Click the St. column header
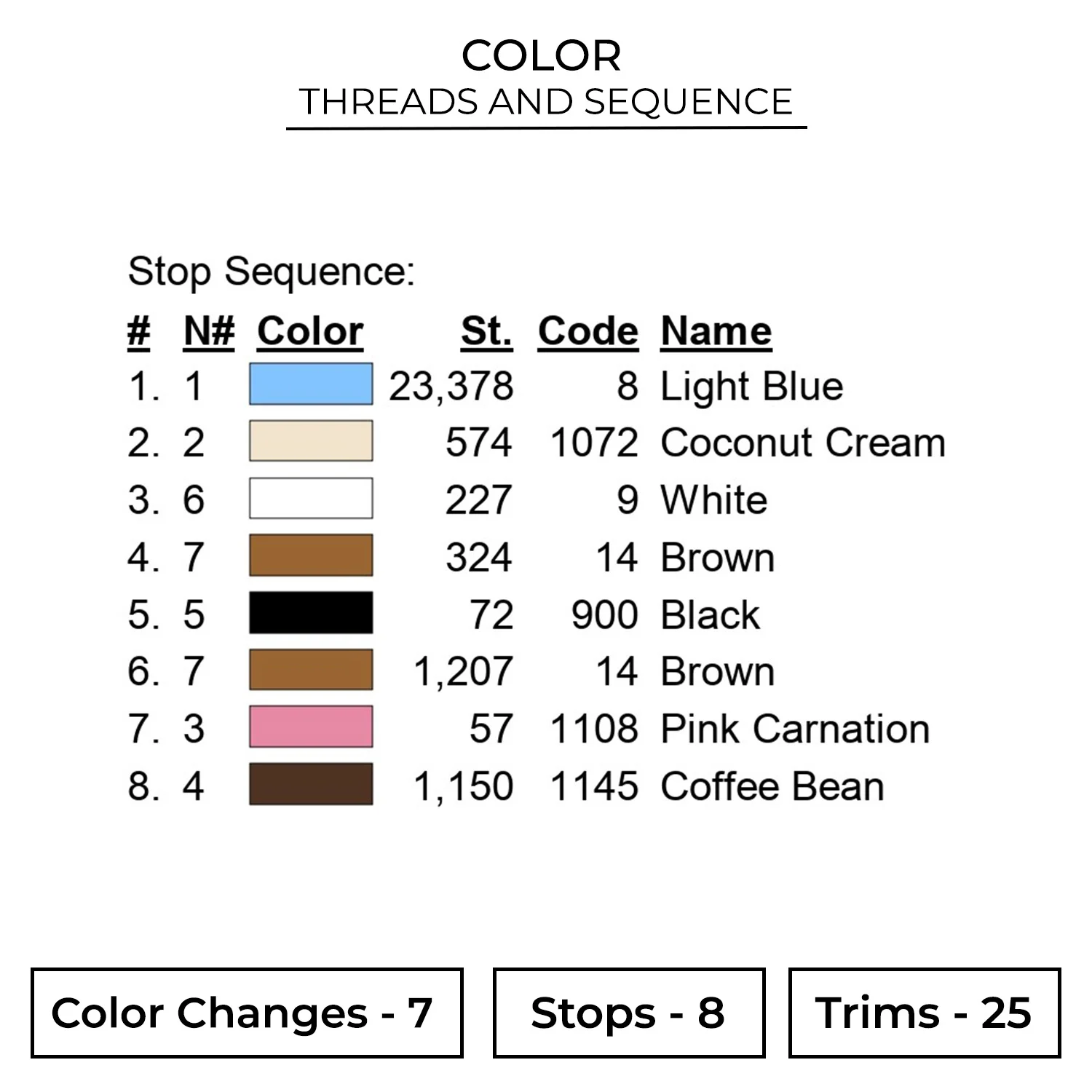Image resolution: width=1092 pixels, height=1092 pixels. [x=486, y=331]
